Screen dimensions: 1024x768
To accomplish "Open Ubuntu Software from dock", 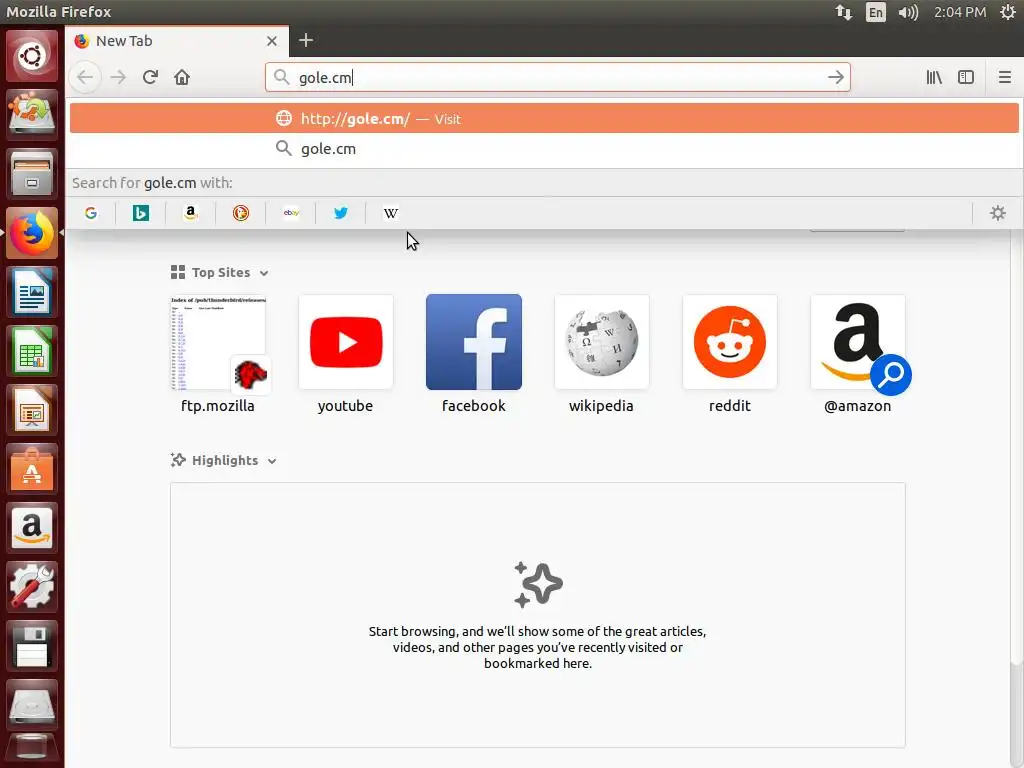I will click(32, 469).
